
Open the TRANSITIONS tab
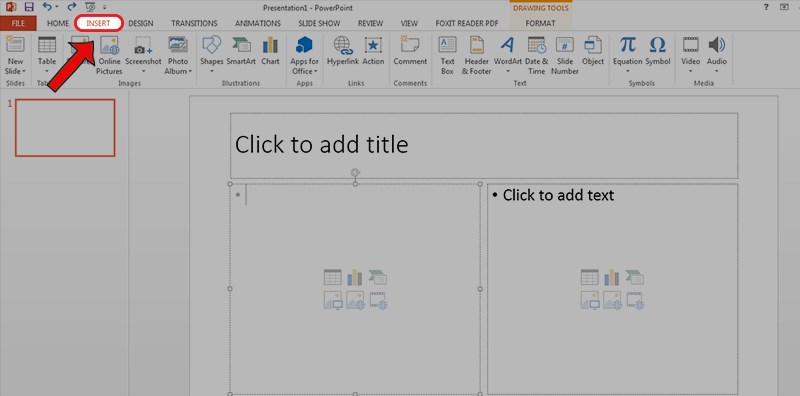(x=194, y=23)
